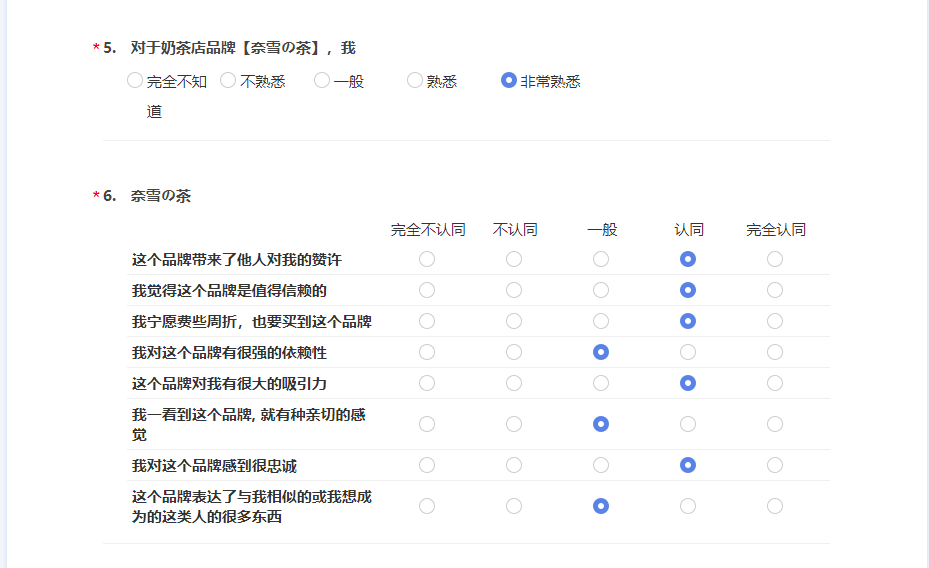The width and height of the screenshot is (929, 568).
Task: Tick 完全认同 for 这个品牌对我有很大的吸引力
Action: pos(775,383)
